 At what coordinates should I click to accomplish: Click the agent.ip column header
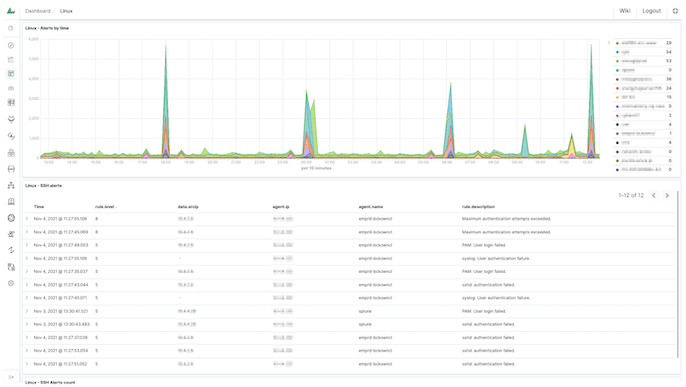coord(280,206)
